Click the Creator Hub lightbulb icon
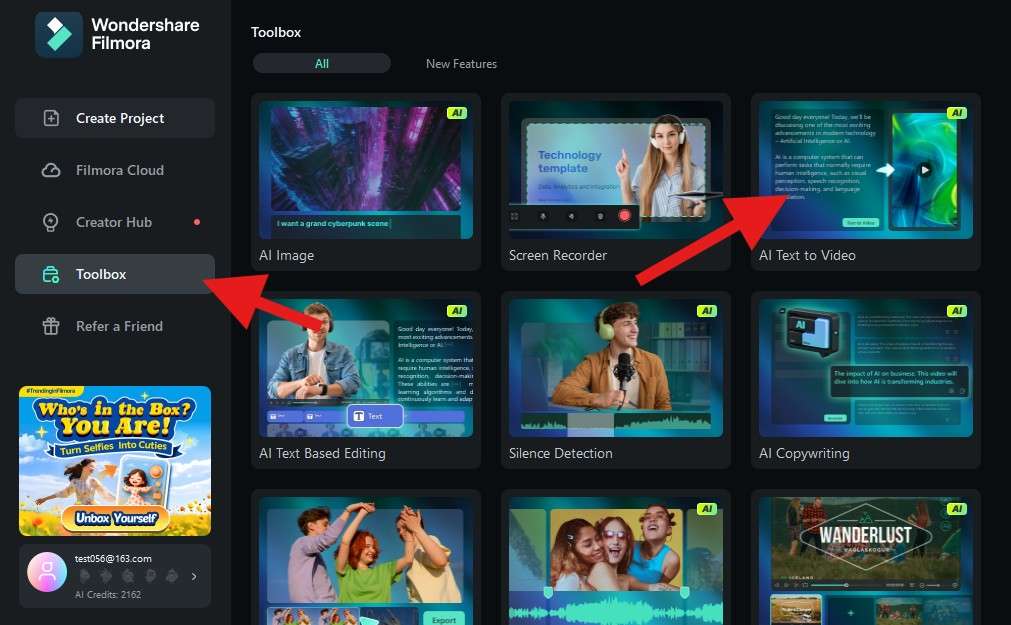 [51, 222]
